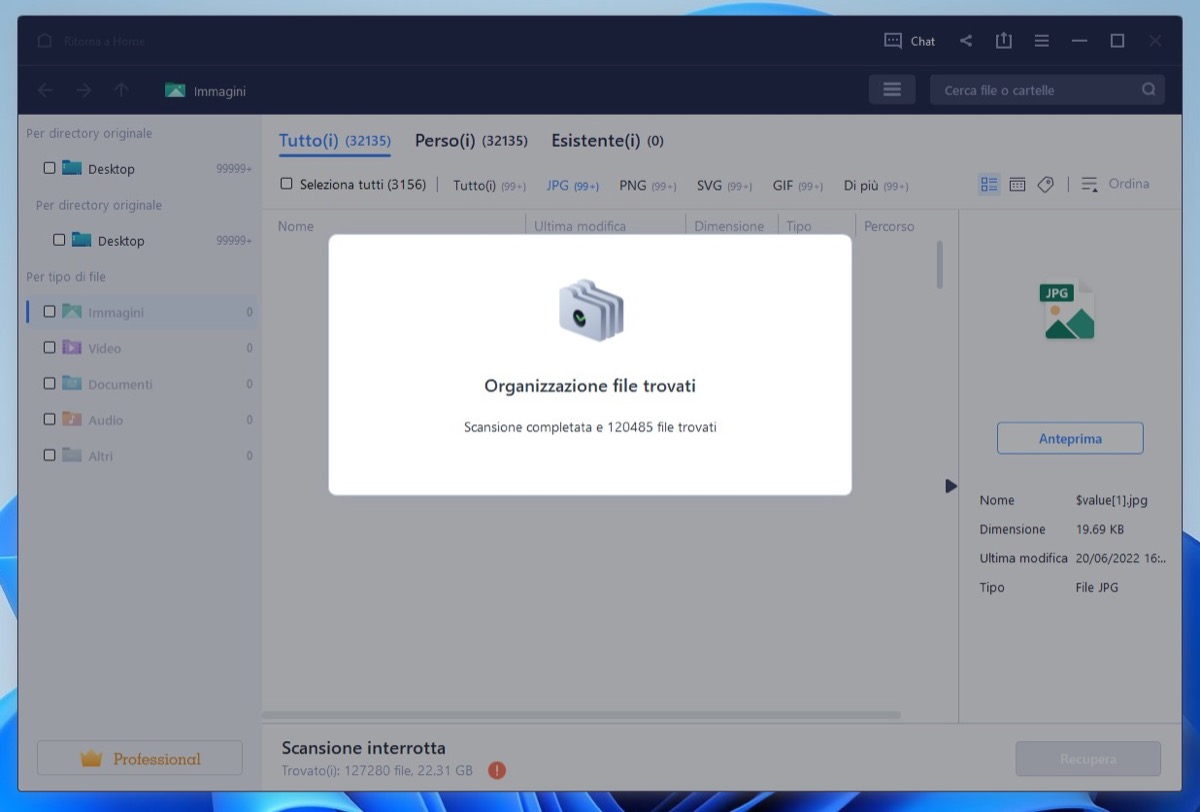This screenshot has height=812, width=1200.
Task: Click the share icon in title bar
Action: coord(966,41)
